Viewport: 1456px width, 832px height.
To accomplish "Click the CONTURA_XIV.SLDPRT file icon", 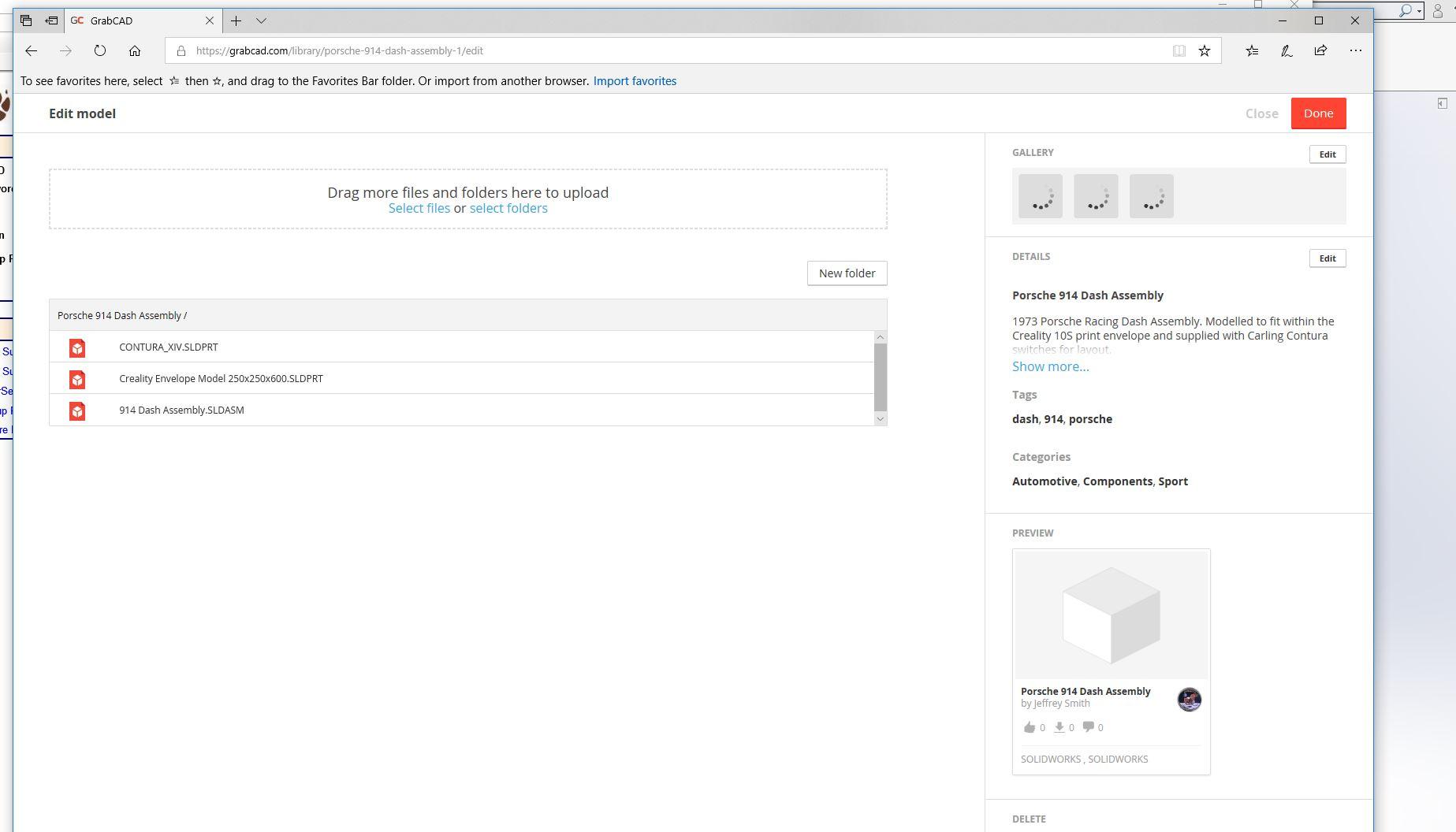I will click(77, 347).
